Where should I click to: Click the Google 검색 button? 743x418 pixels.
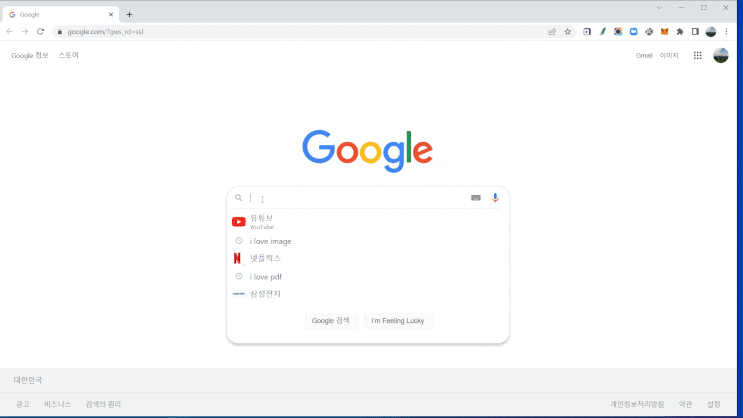331,321
